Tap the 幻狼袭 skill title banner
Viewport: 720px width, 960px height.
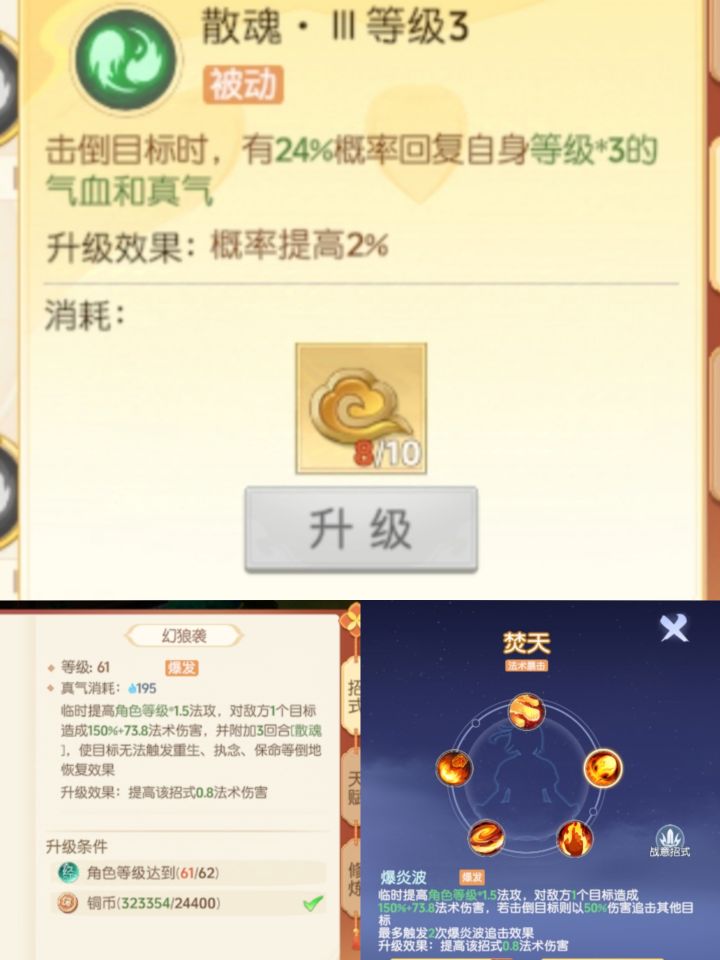pyautogui.click(x=184, y=636)
